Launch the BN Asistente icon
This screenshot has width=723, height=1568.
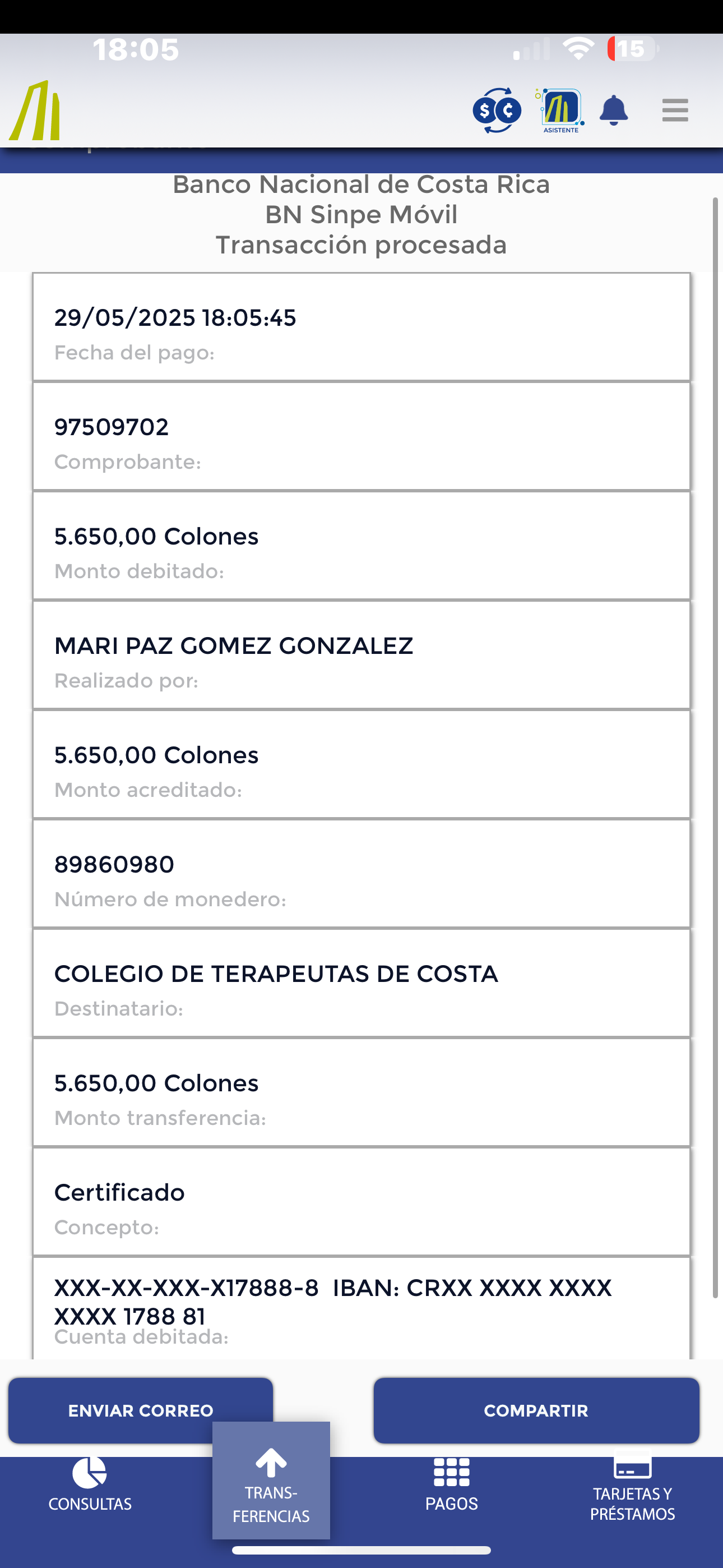coord(560,110)
